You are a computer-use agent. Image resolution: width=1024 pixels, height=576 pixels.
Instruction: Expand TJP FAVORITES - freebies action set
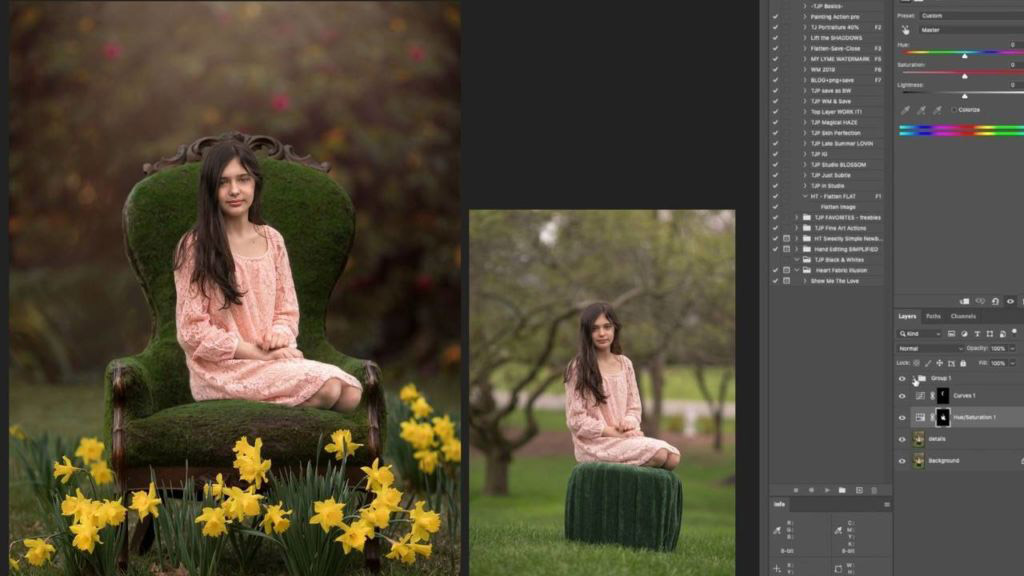(797, 217)
